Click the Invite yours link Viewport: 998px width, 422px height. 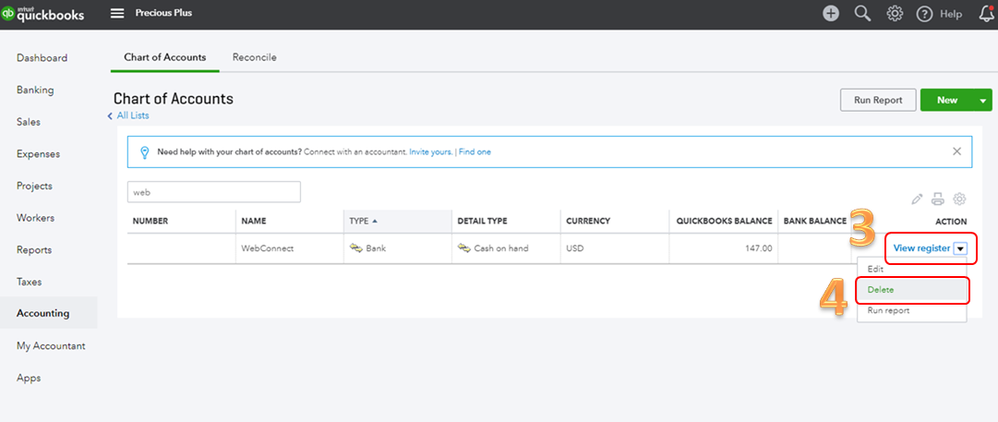[x=431, y=152]
